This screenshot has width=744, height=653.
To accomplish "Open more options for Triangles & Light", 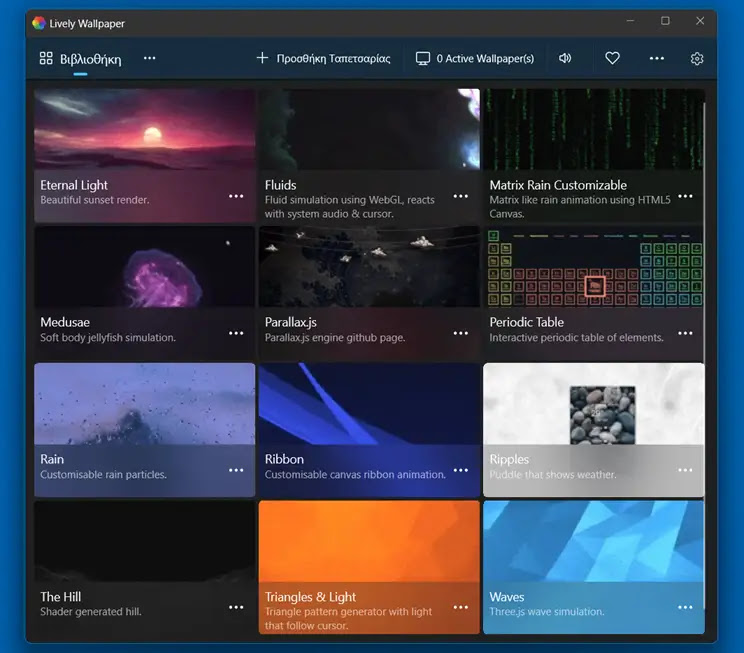I will coord(460,607).
